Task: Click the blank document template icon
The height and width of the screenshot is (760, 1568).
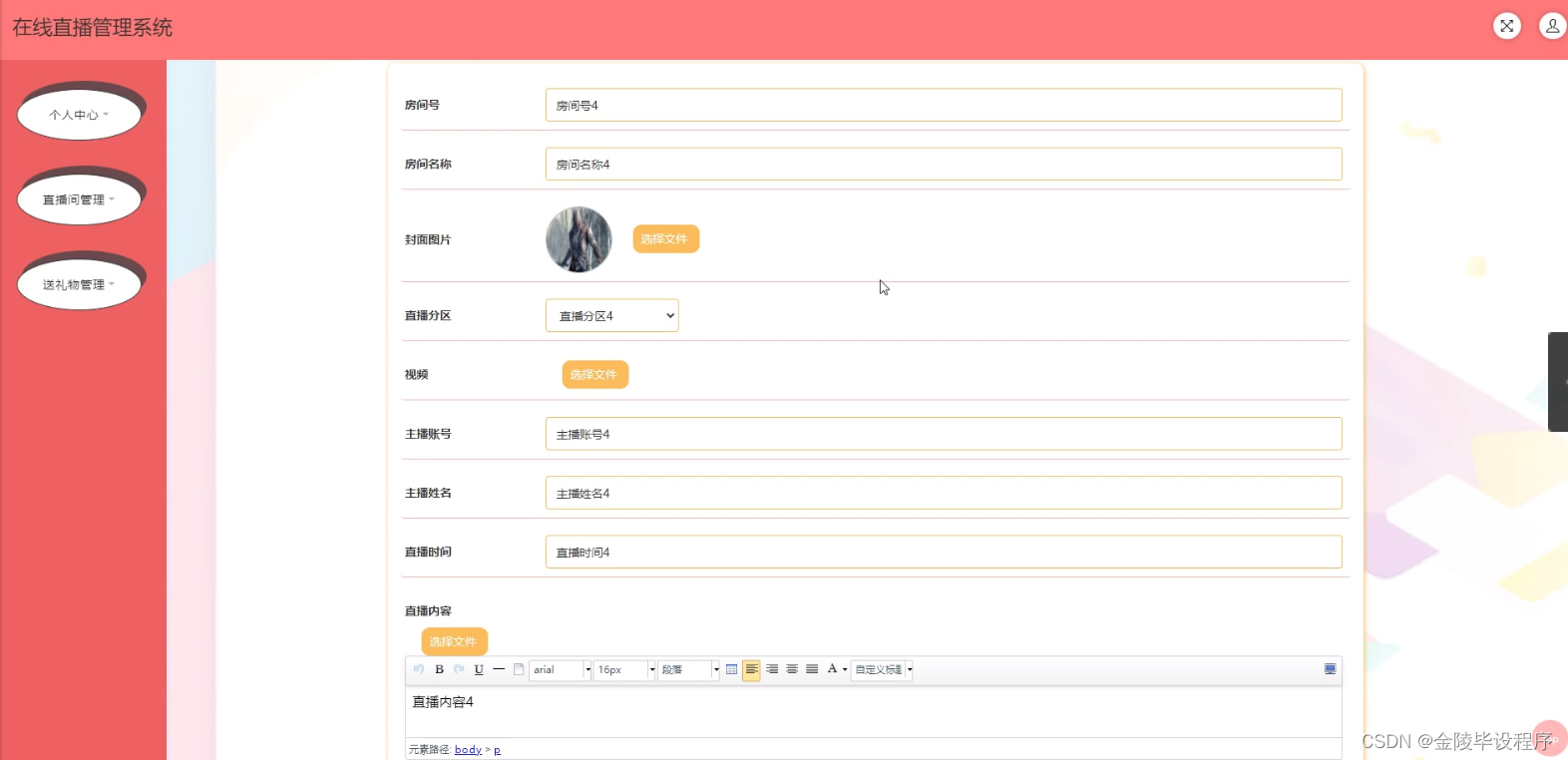Action: [519, 669]
